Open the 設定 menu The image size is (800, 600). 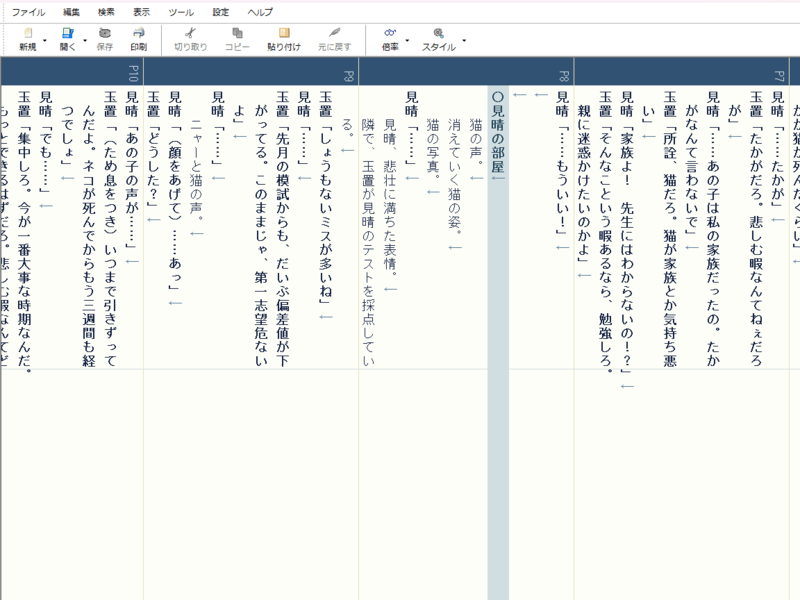[x=220, y=12]
